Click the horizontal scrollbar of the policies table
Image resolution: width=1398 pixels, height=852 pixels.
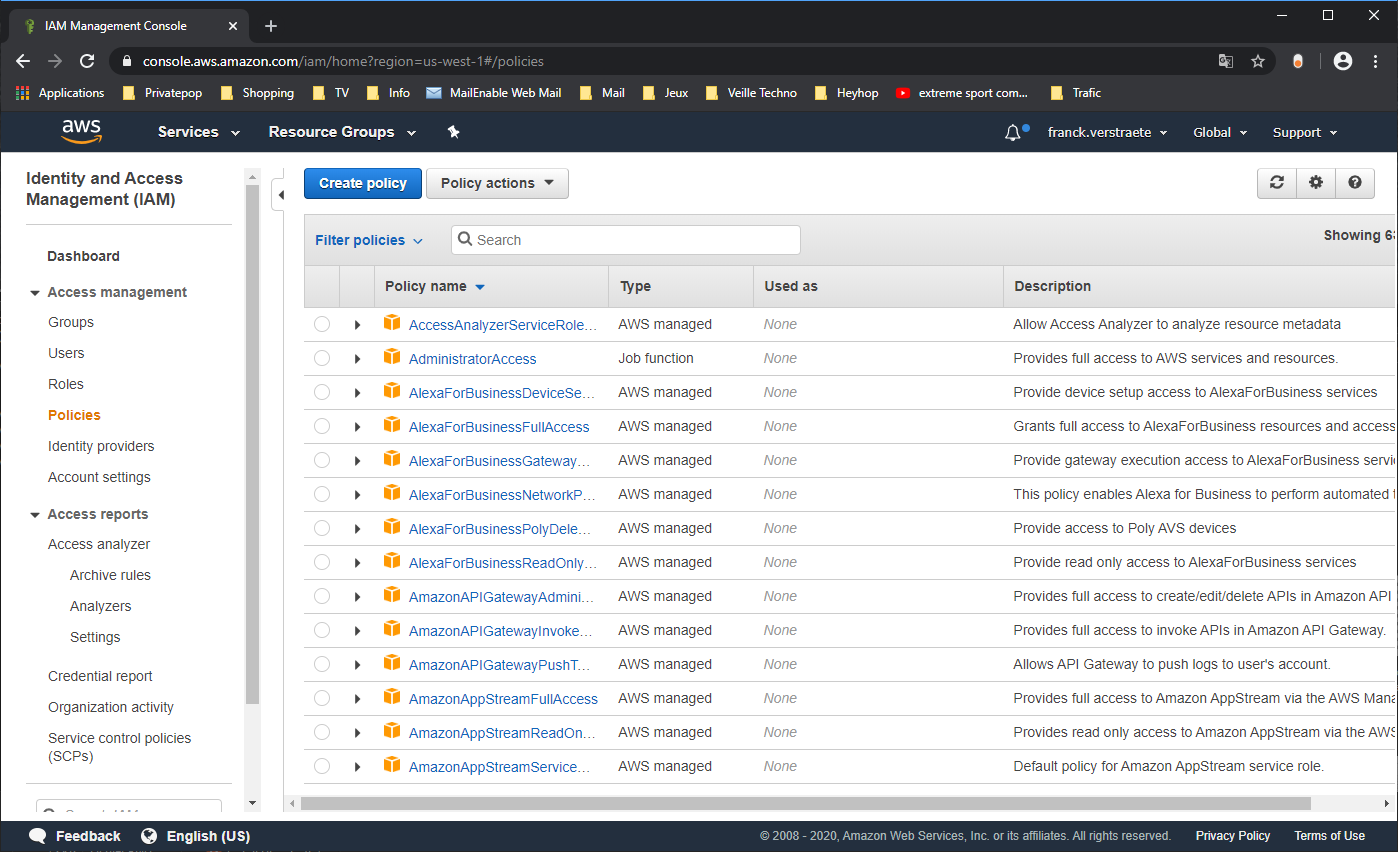coord(805,803)
